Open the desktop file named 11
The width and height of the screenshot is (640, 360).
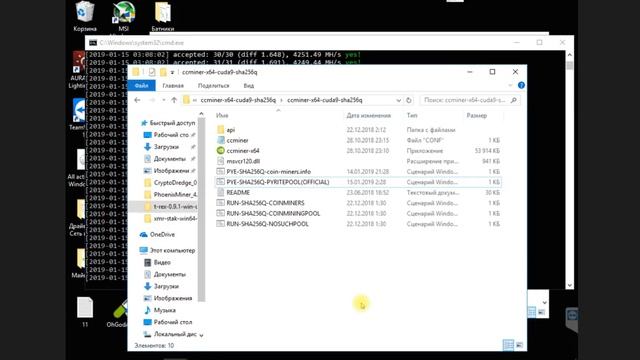click(x=85, y=312)
